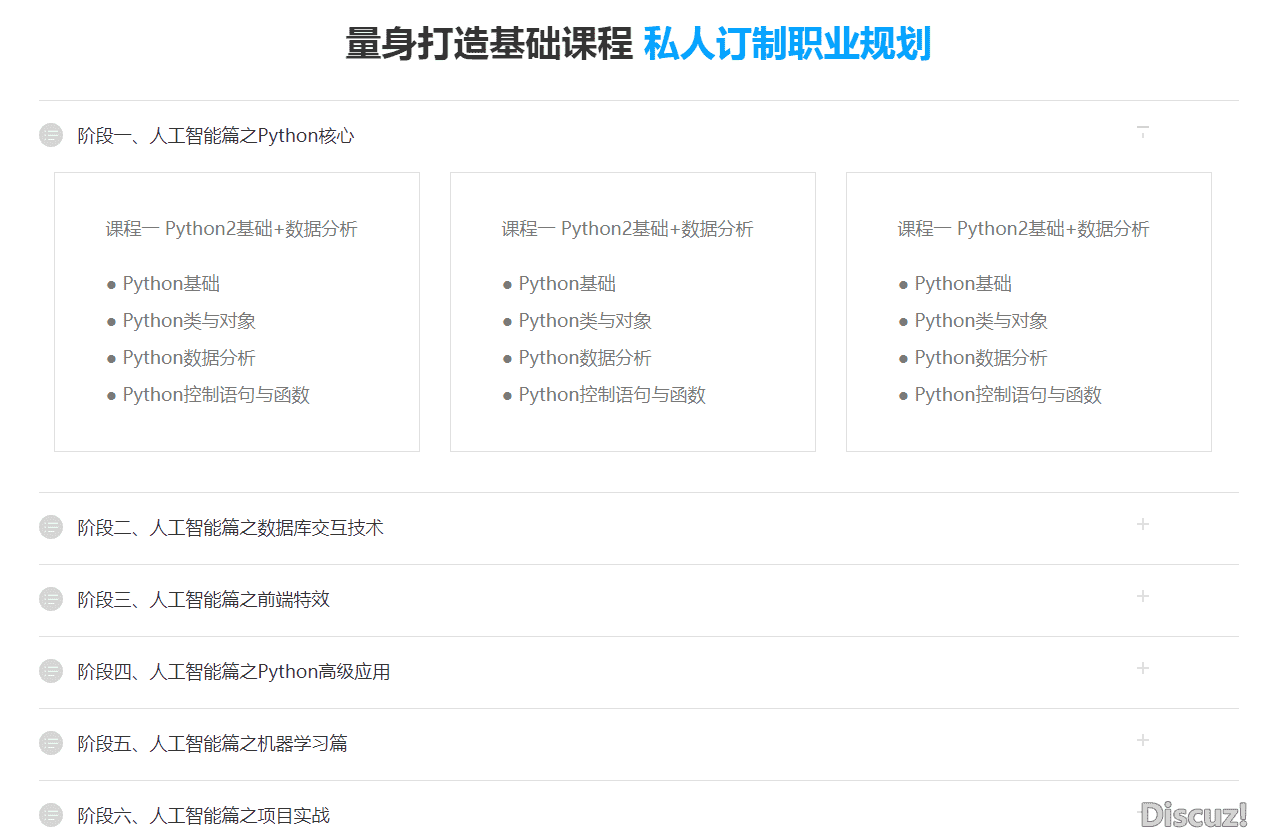
Task: Open the 阶段五、人工智能篇之机器学习篇 section
Action: 213,744
